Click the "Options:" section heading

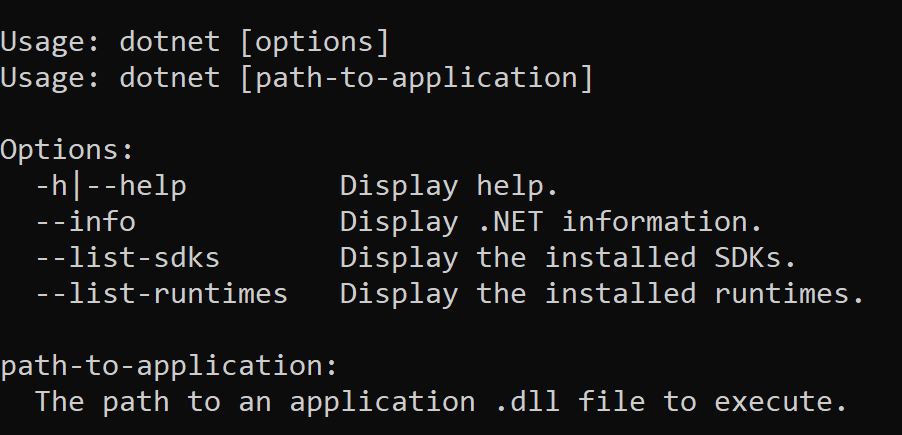tap(67, 150)
